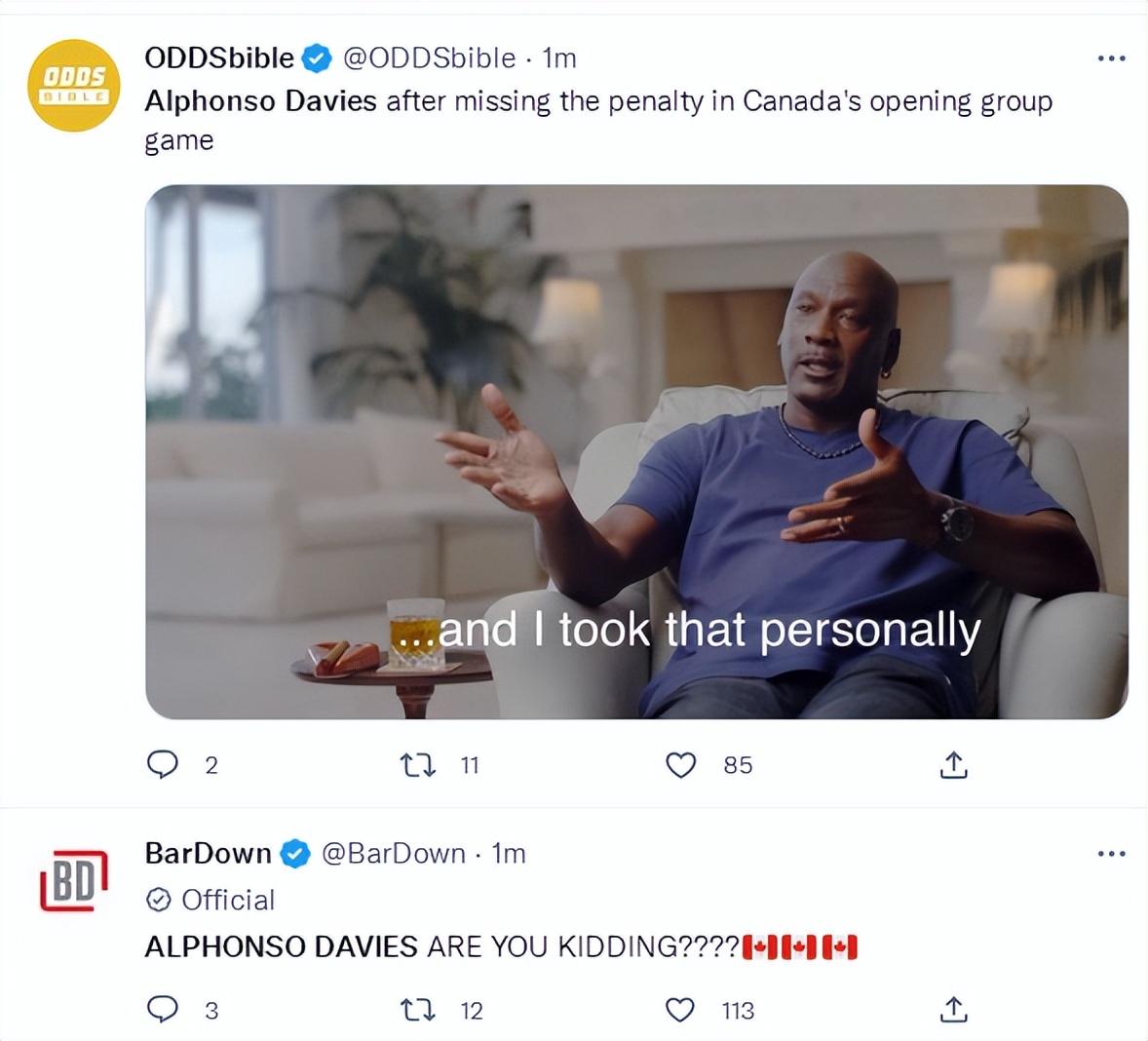Share the BarDown tweet

pyautogui.click(x=953, y=1010)
